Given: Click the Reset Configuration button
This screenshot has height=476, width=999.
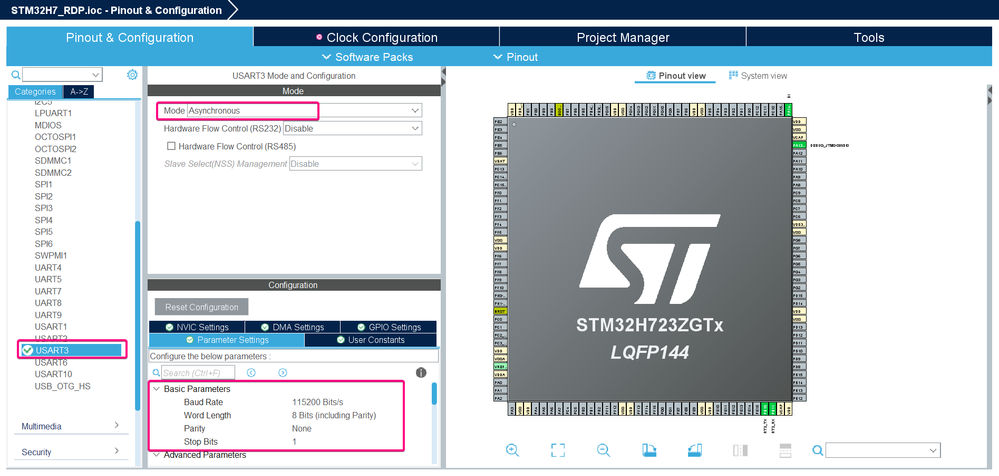Looking at the screenshot, I should click(x=201, y=307).
